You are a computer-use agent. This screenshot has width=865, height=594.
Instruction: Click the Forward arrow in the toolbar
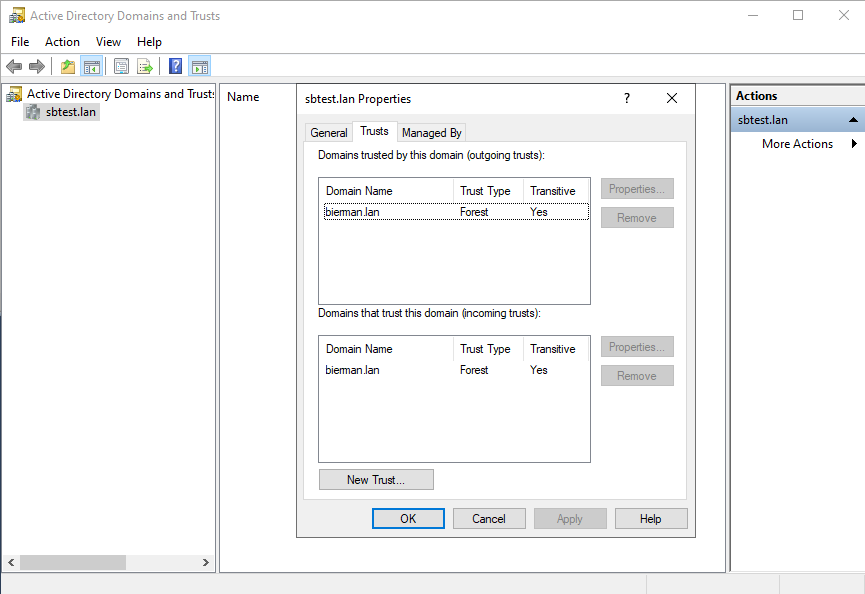pos(36,67)
